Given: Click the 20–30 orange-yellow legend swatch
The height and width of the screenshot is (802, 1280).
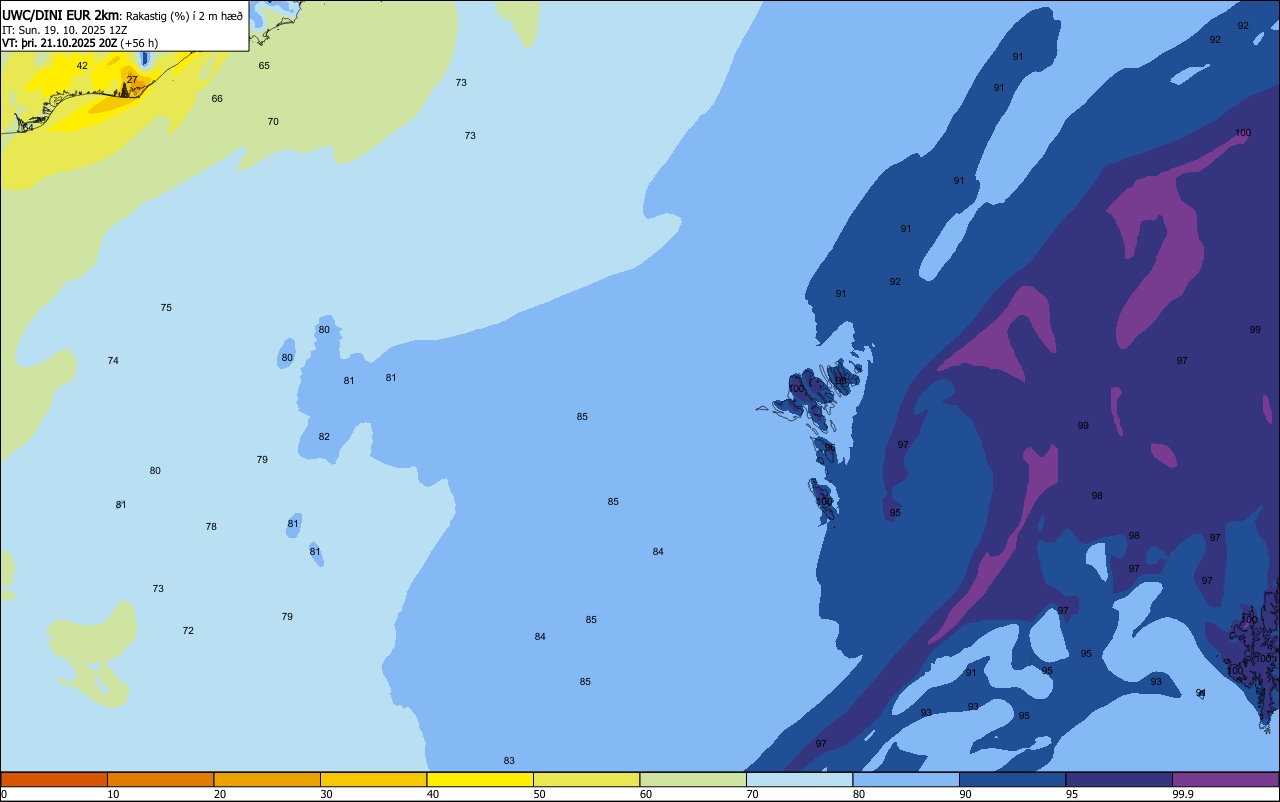Looking at the screenshot, I should pyautogui.click(x=267, y=779).
